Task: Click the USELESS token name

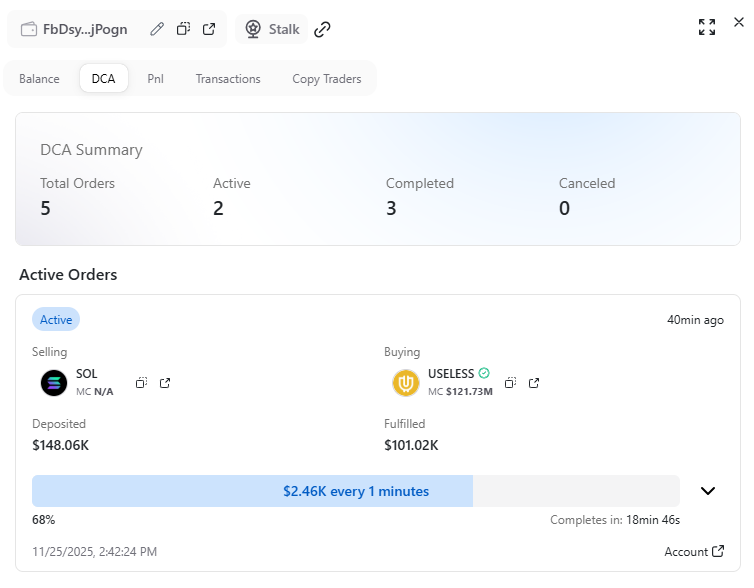Action: tap(451, 374)
